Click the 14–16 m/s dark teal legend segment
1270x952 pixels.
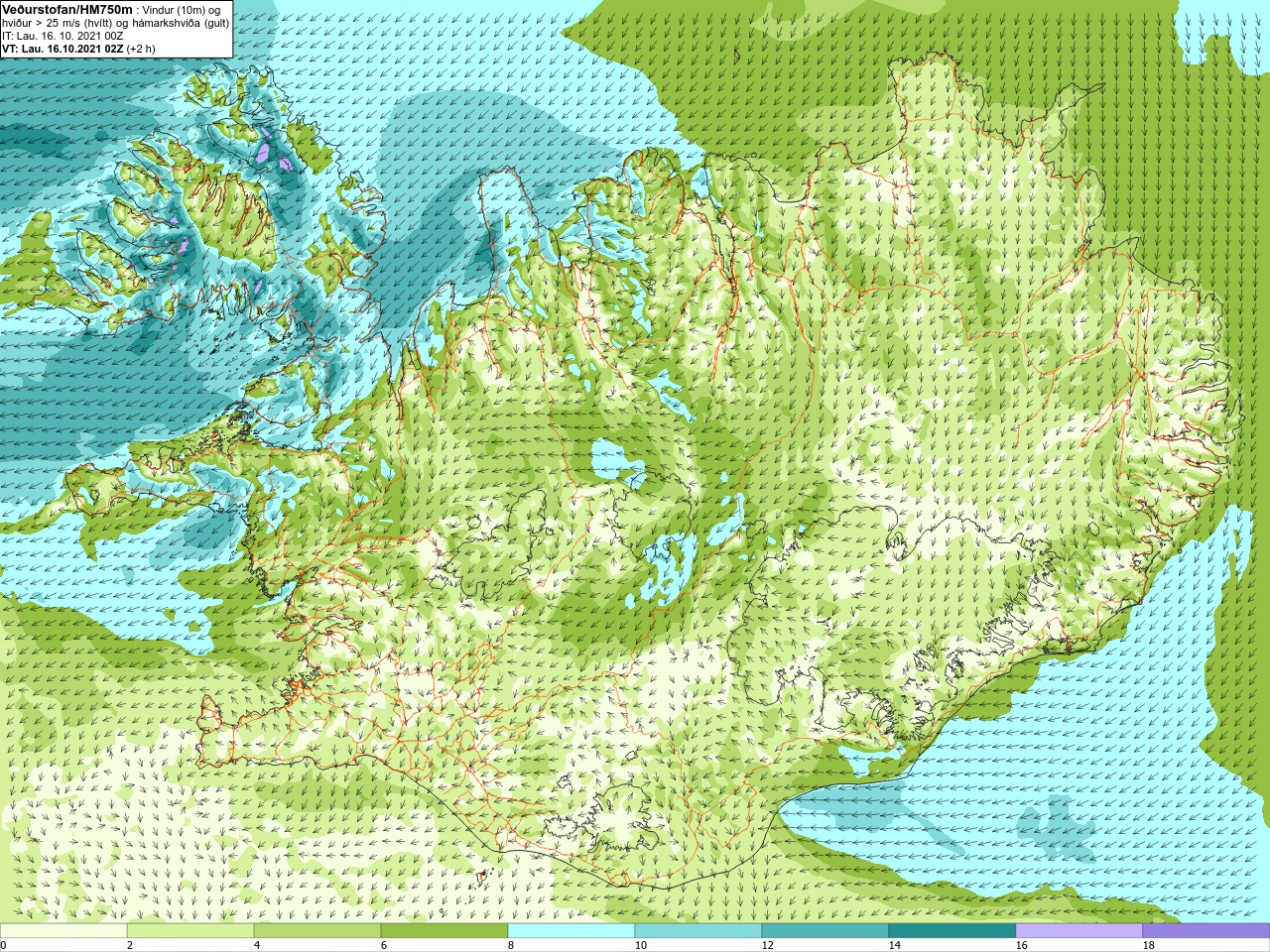pos(952,931)
